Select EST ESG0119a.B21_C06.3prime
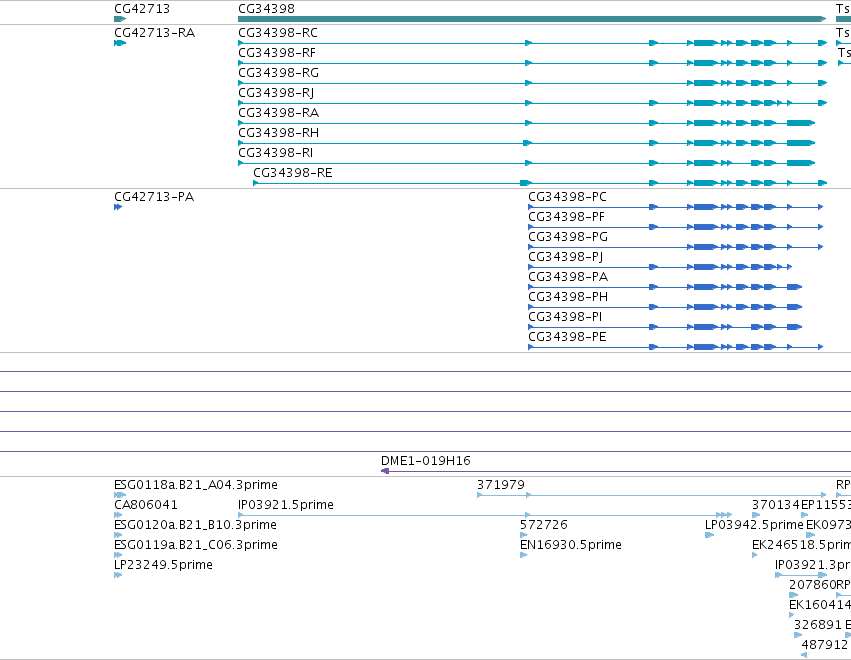This screenshot has height=660, width=851. point(196,545)
